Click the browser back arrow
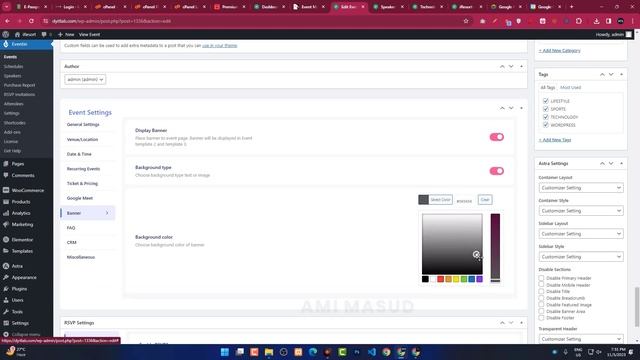 tap(8, 21)
